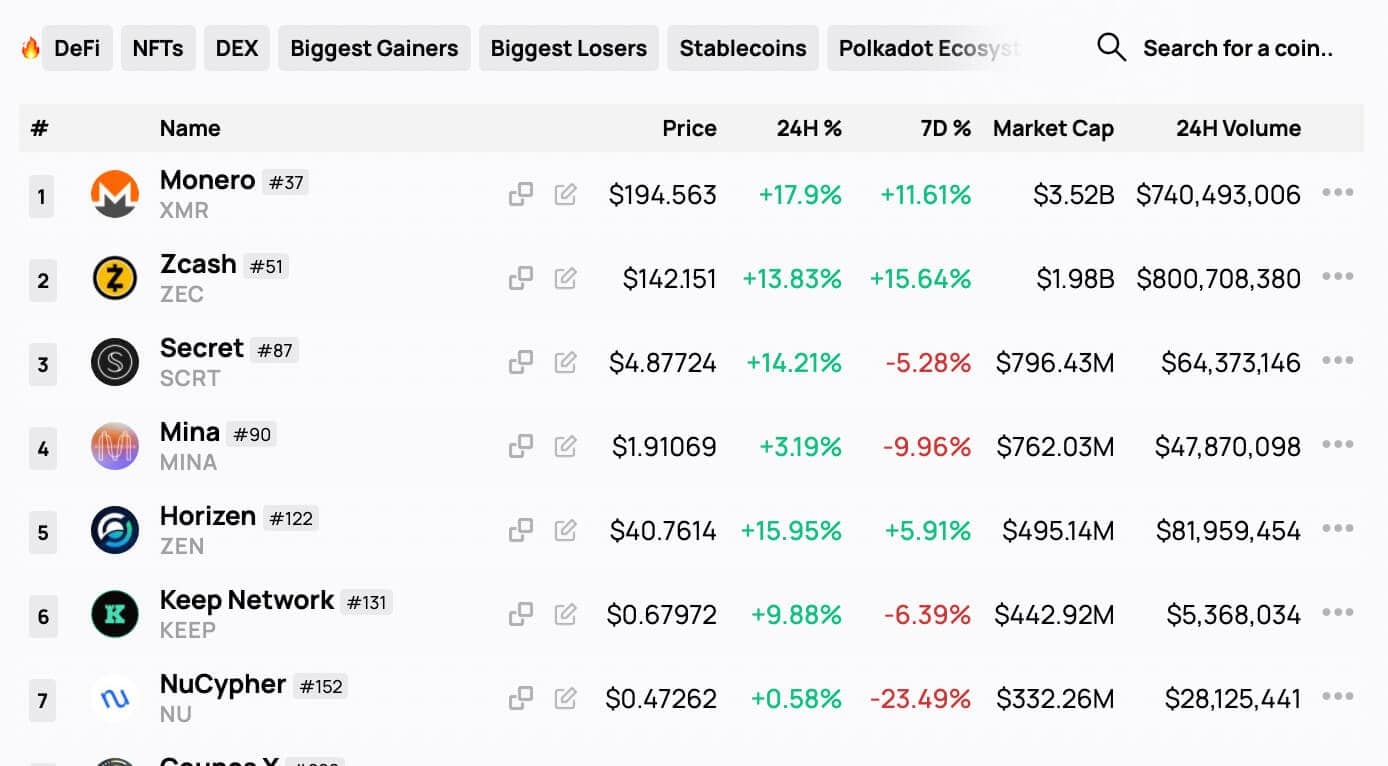
Task: Click the Horizen coin logo
Action: [115, 530]
